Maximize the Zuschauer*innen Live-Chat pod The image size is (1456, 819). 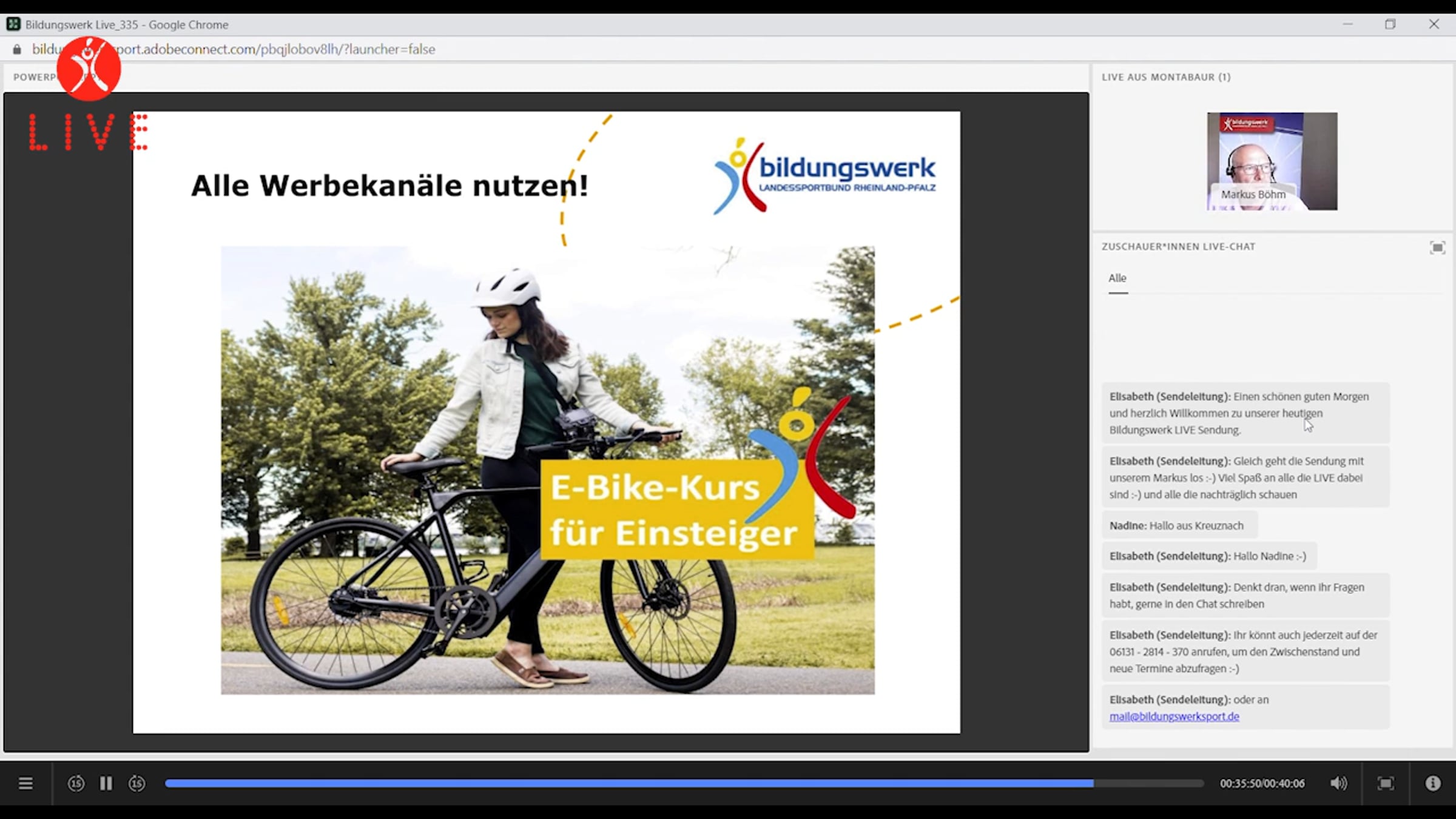(x=1437, y=248)
